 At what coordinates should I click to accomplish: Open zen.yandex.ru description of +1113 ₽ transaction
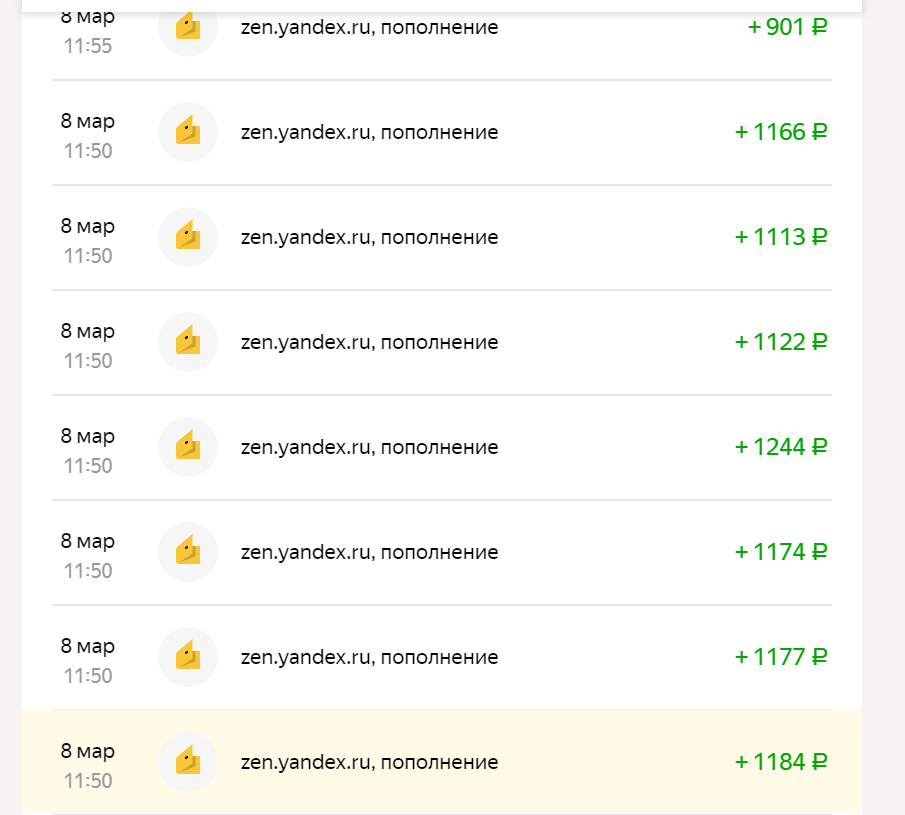tap(369, 237)
